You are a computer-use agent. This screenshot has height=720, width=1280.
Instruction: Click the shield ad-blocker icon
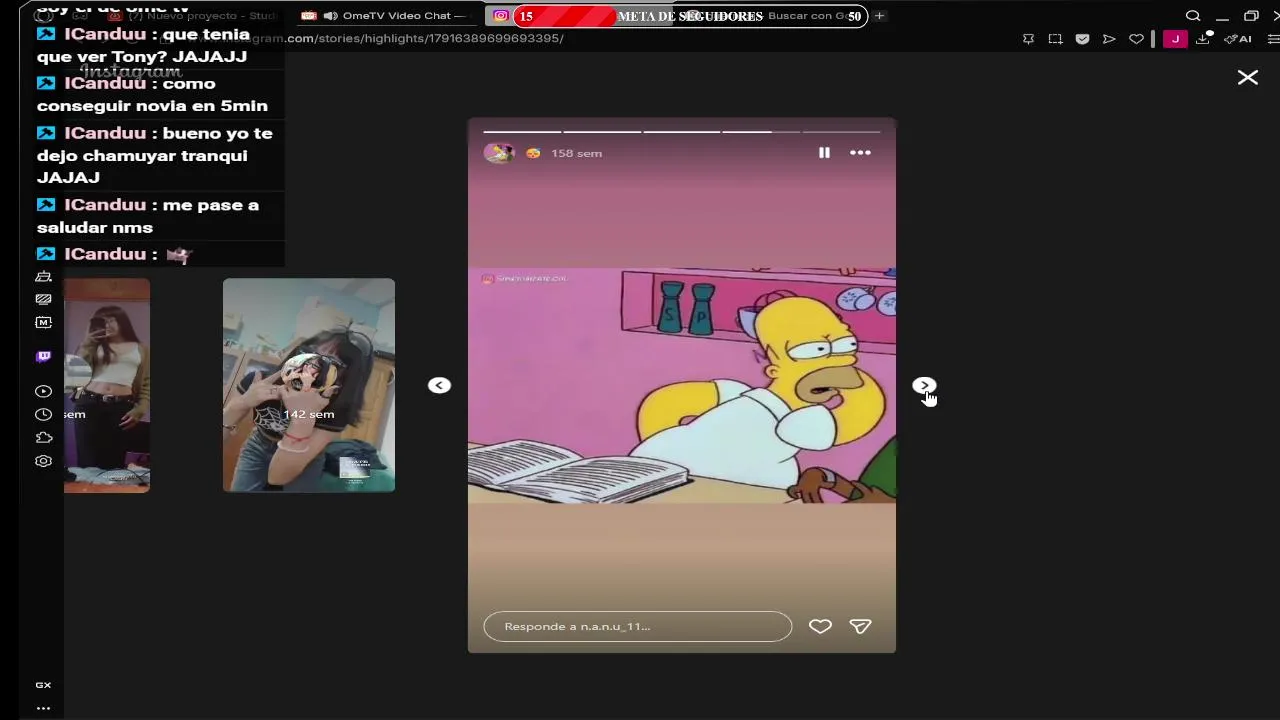click(1082, 39)
